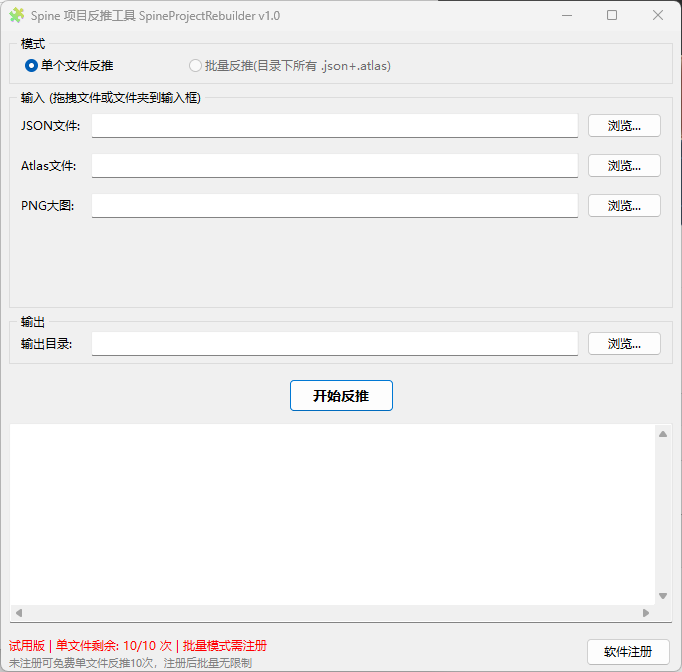The image size is (682, 672).
Task: Minimize the SpineProjectRebuilder window
Action: (x=567, y=15)
